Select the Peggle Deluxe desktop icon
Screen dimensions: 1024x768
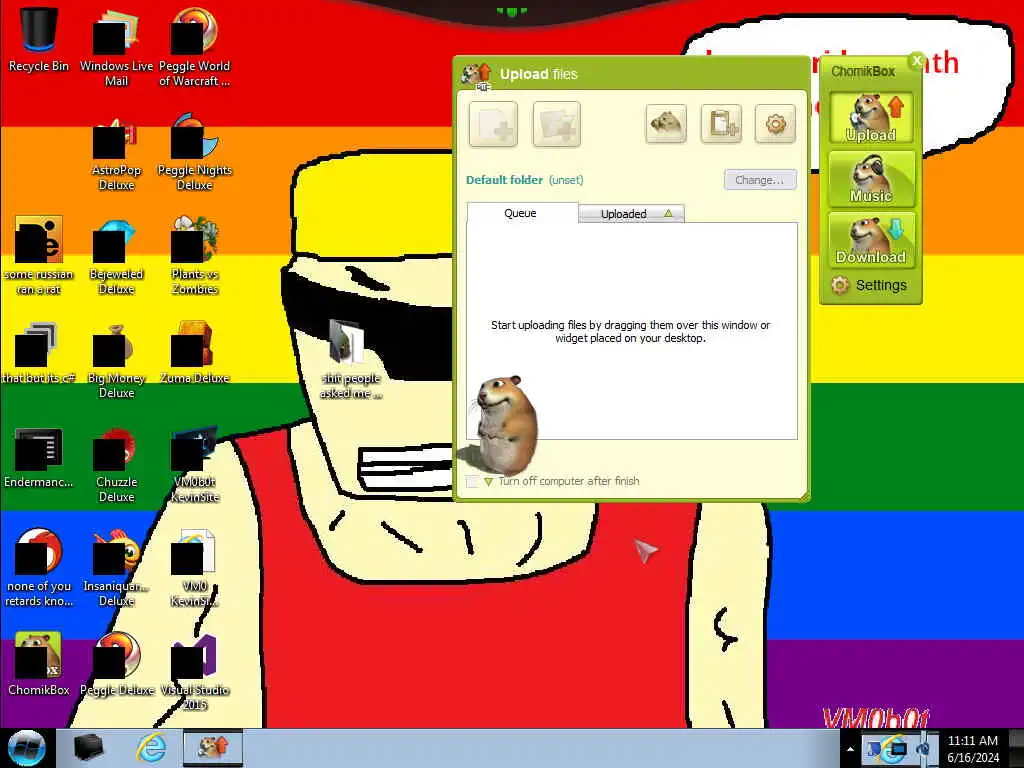point(116,664)
